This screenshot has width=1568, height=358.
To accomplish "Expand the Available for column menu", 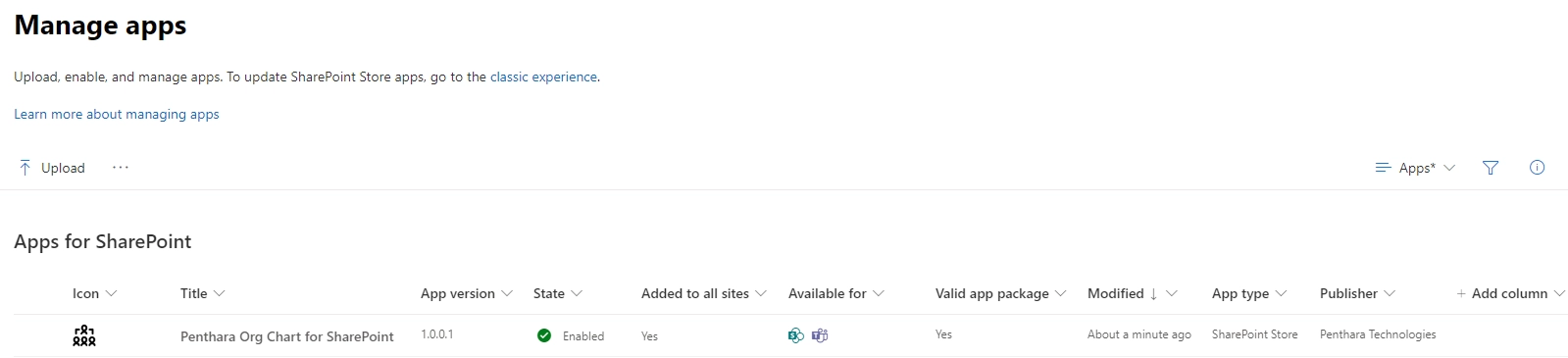I will click(836, 293).
